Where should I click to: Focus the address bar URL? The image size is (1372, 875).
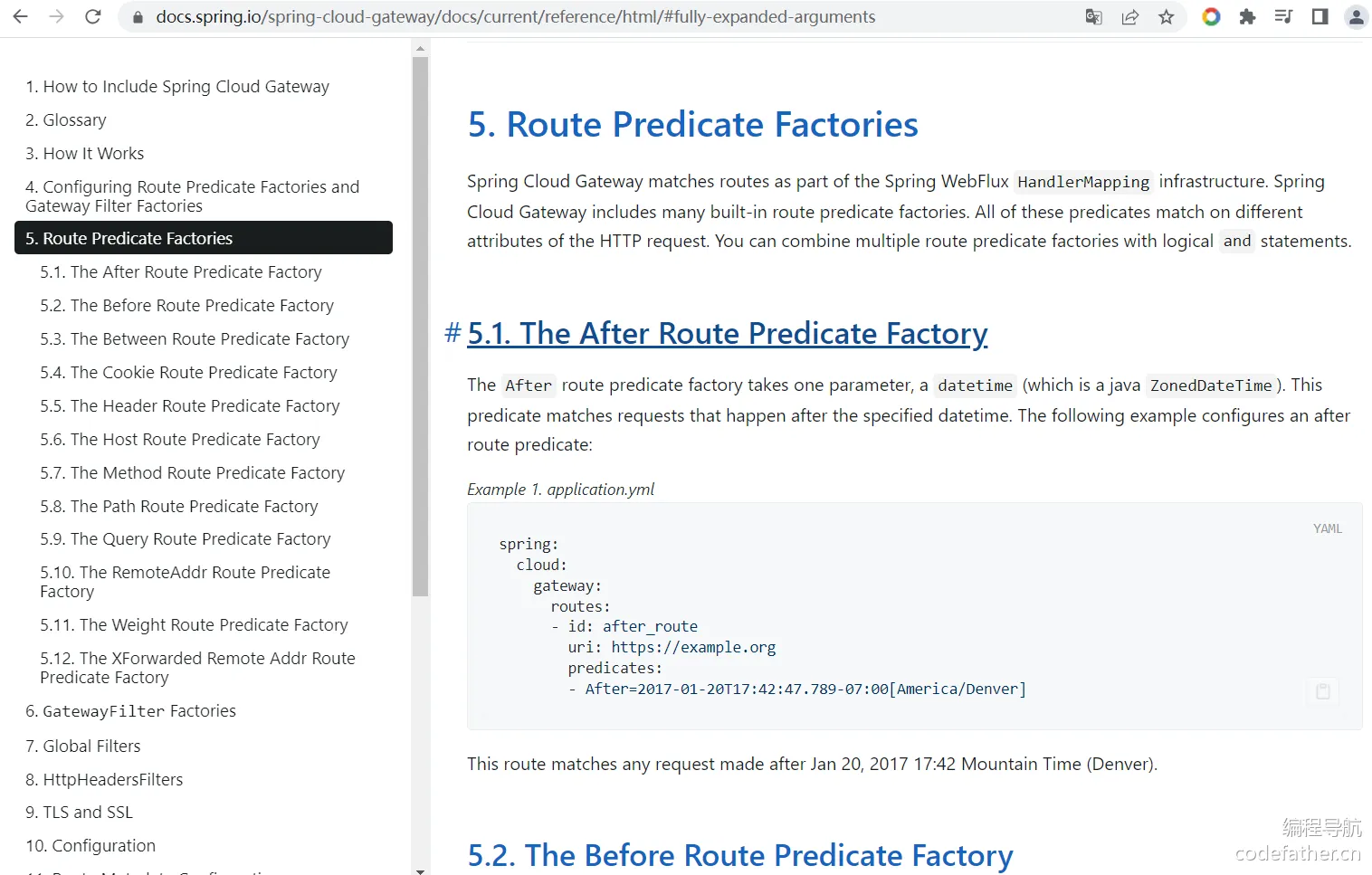pos(516,16)
